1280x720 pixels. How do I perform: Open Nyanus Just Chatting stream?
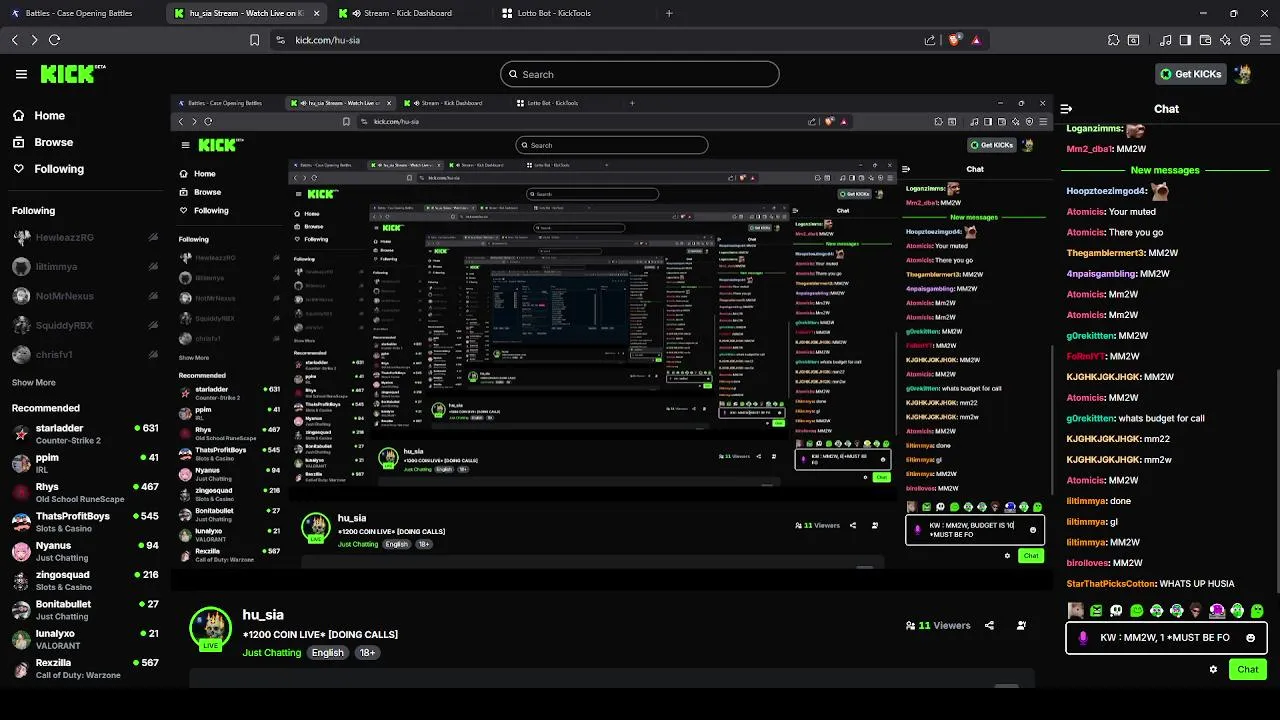(84, 551)
